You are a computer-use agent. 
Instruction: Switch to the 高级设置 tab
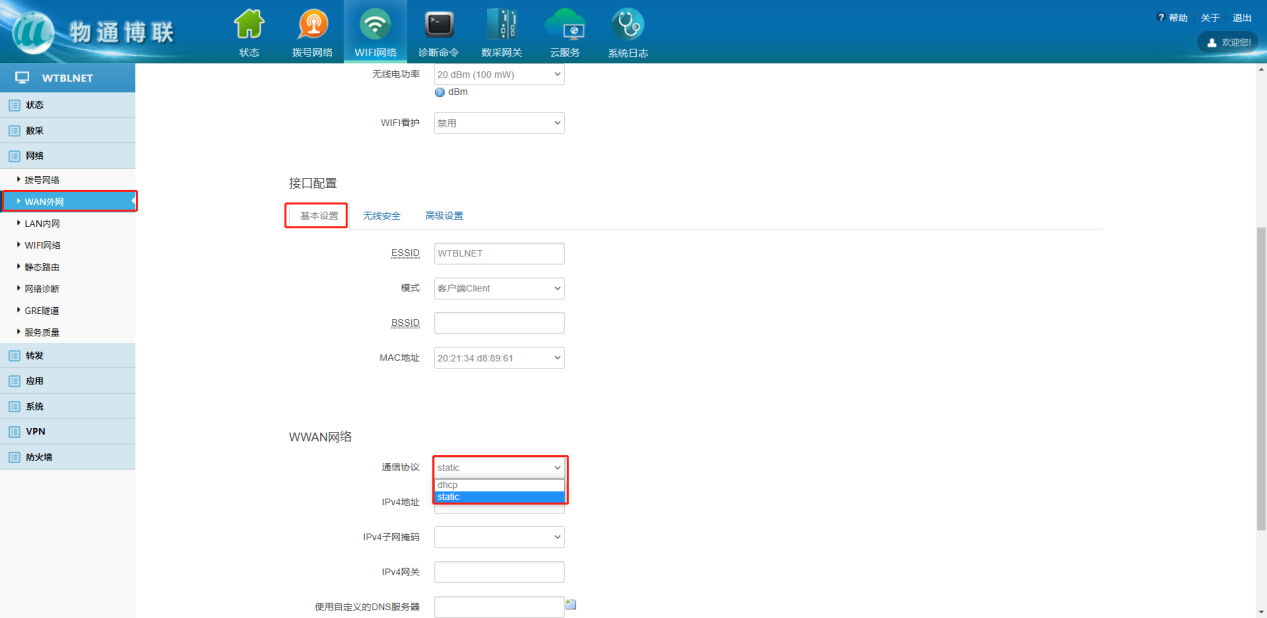[x=444, y=216]
